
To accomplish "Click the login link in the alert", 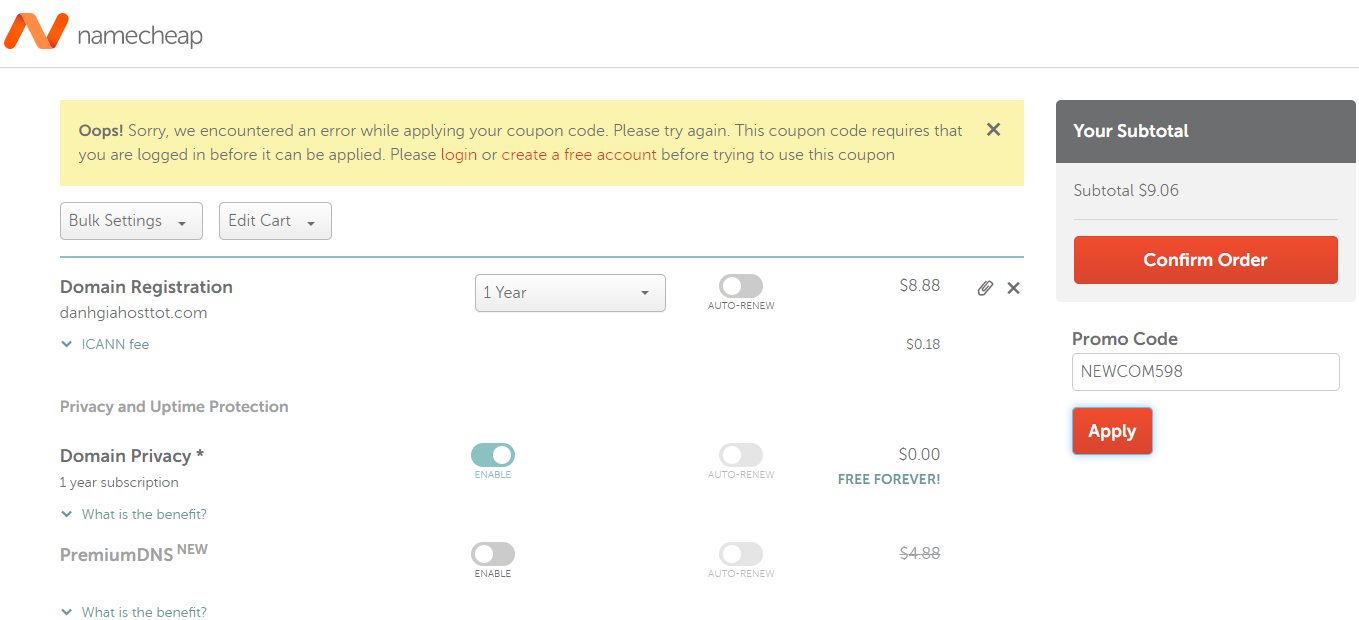I will pos(459,155).
